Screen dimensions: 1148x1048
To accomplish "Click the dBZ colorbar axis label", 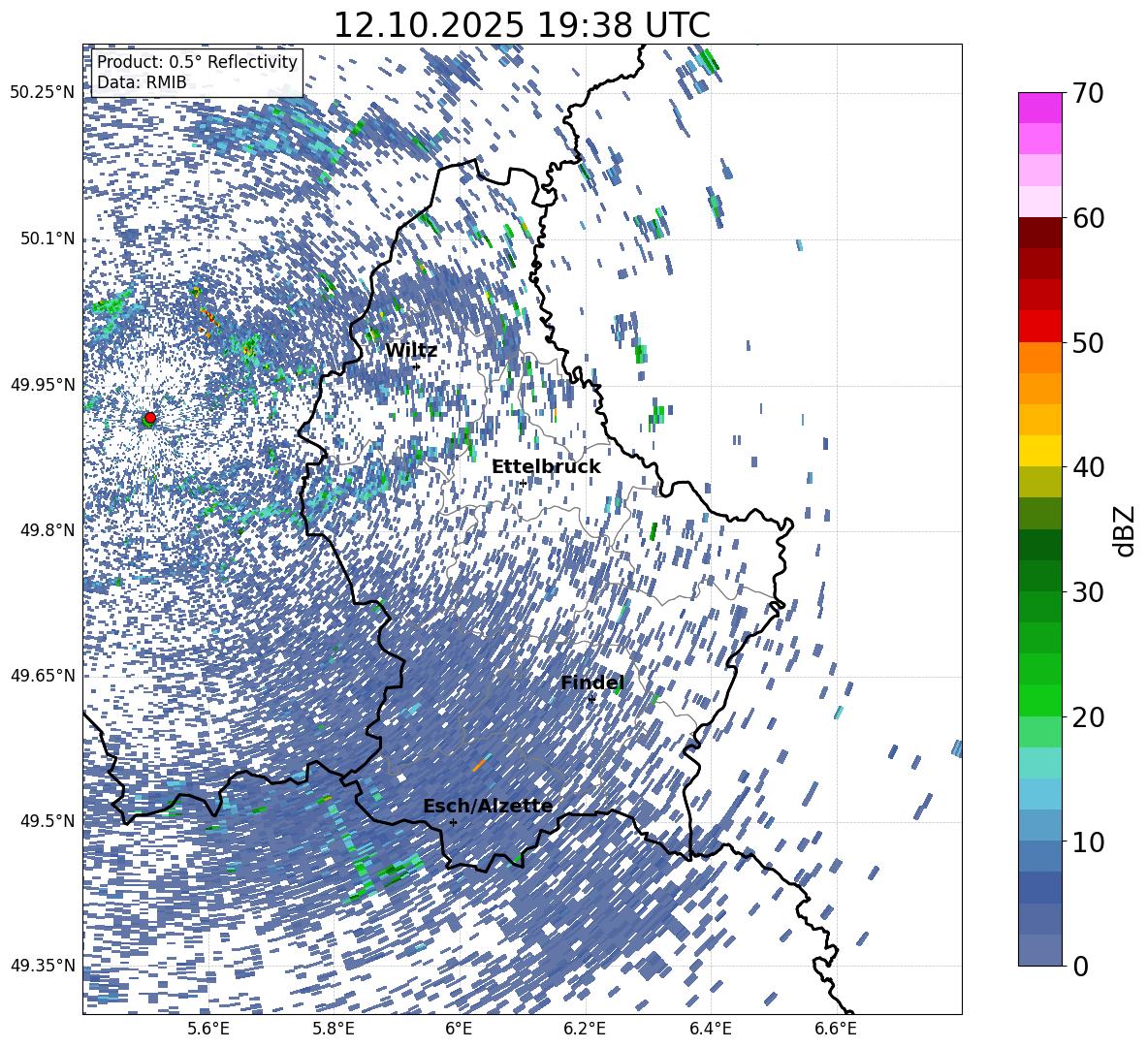I will [x=1126, y=530].
